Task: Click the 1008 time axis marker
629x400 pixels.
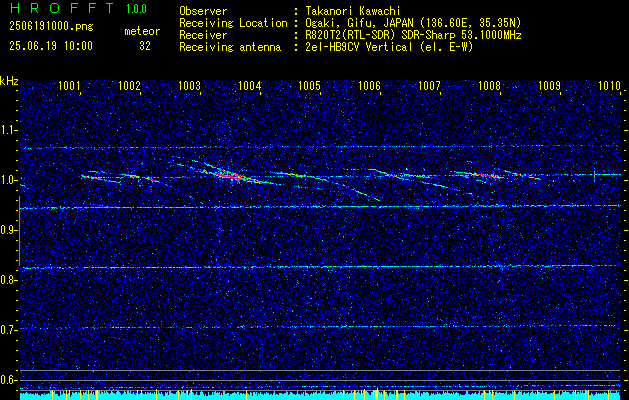Action: pyautogui.click(x=489, y=85)
